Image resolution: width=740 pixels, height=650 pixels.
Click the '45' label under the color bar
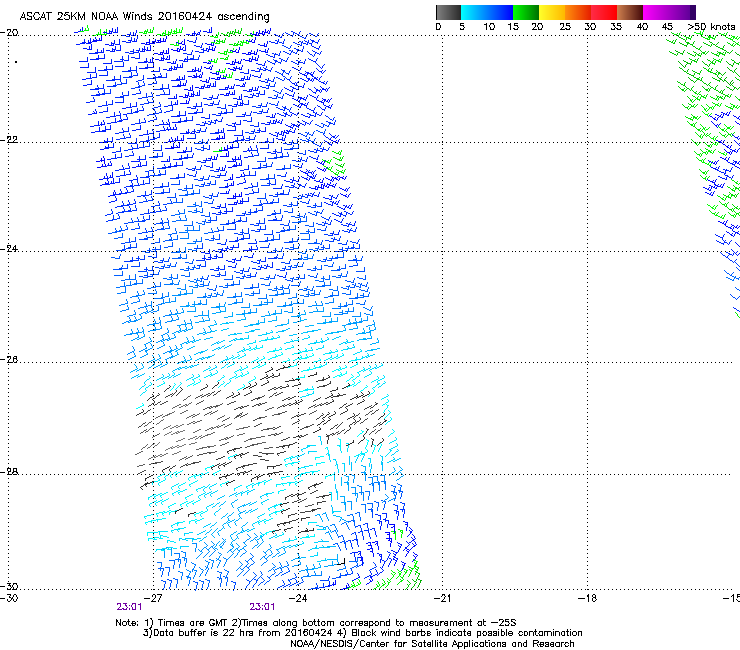click(667, 27)
